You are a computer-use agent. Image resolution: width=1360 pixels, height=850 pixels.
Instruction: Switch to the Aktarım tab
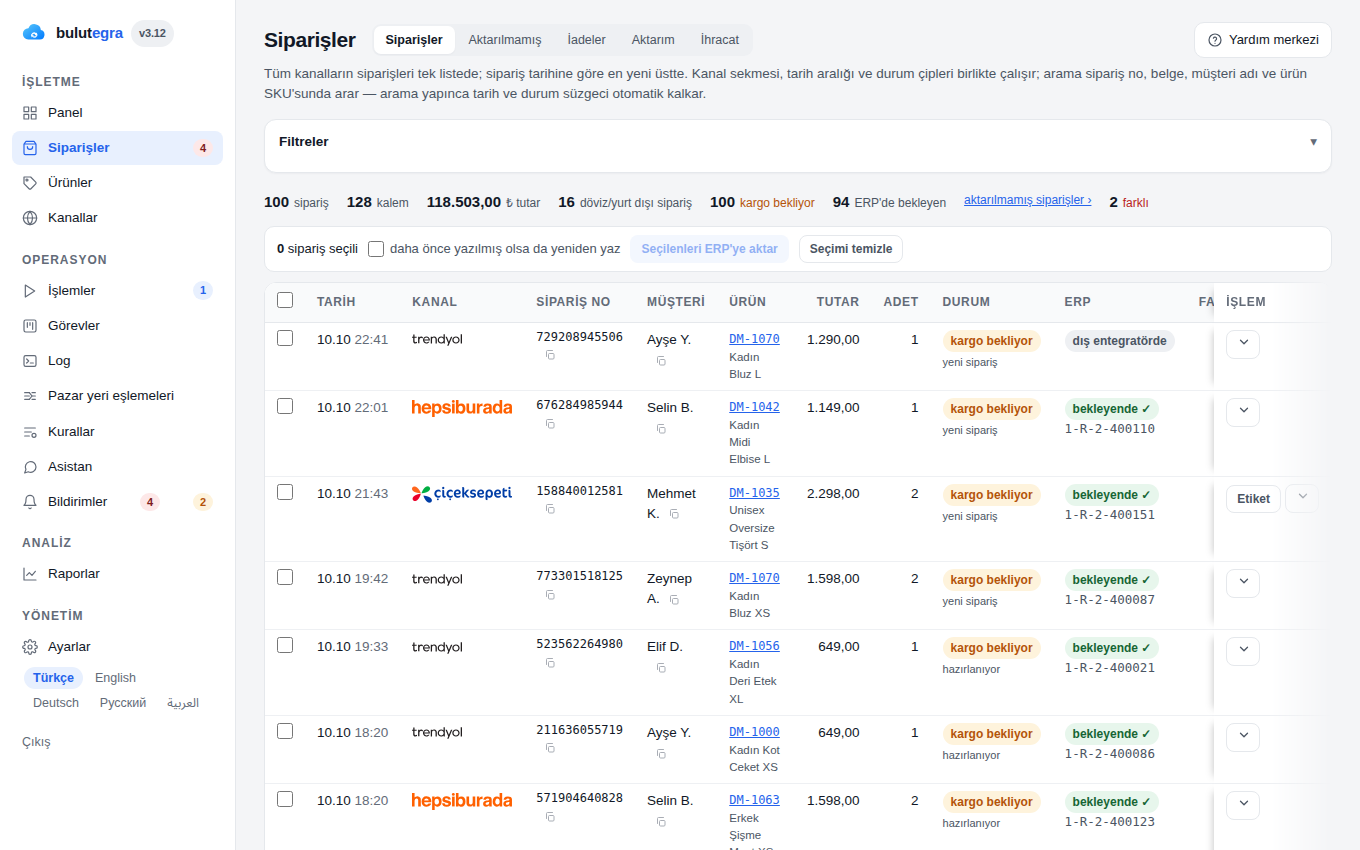[x=653, y=40]
